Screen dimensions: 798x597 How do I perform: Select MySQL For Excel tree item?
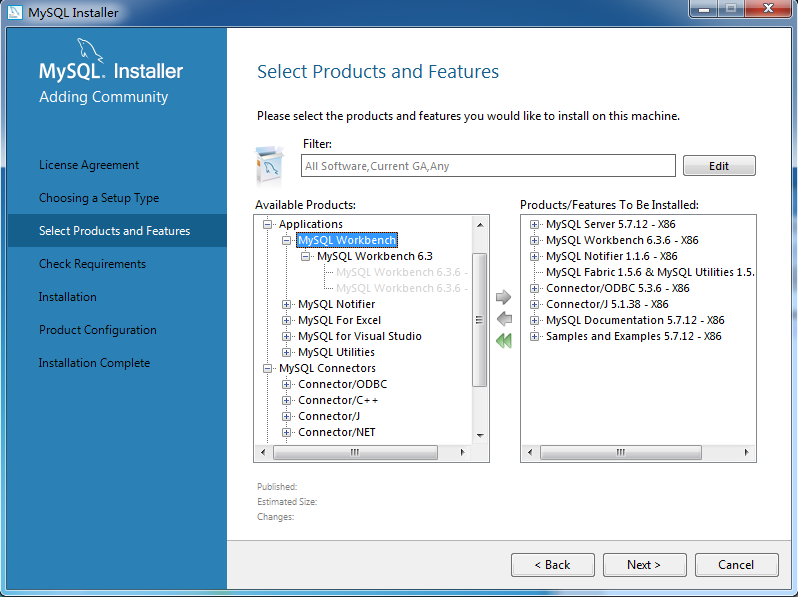(x=339, y=320)
